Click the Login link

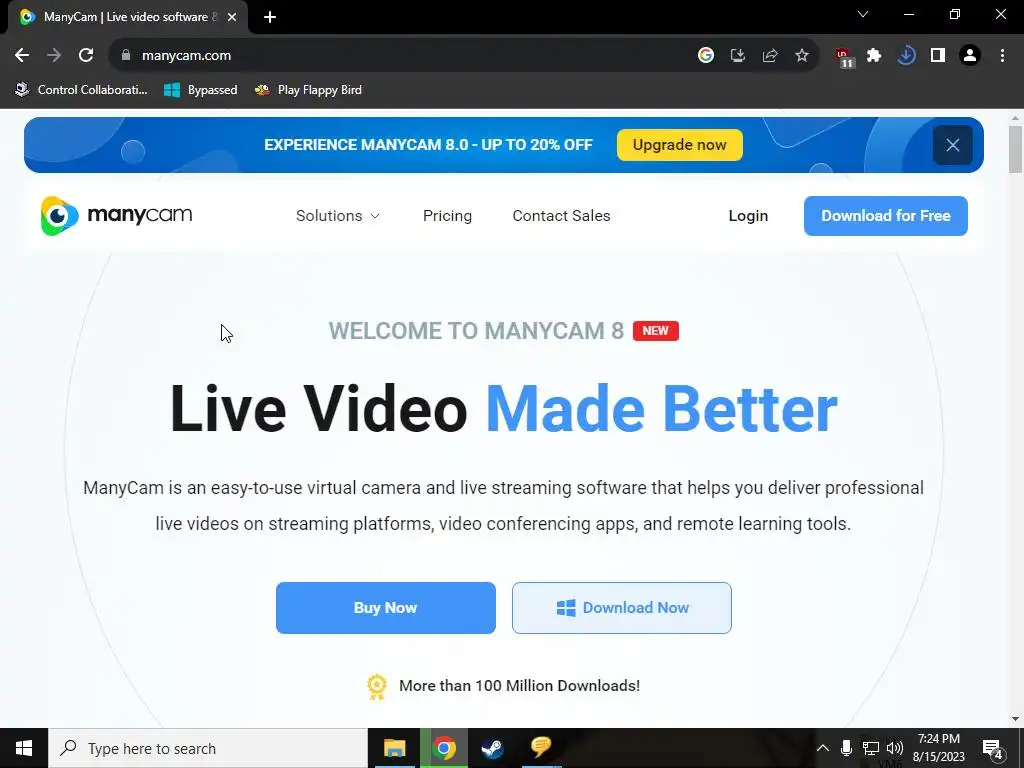(748, 216)
